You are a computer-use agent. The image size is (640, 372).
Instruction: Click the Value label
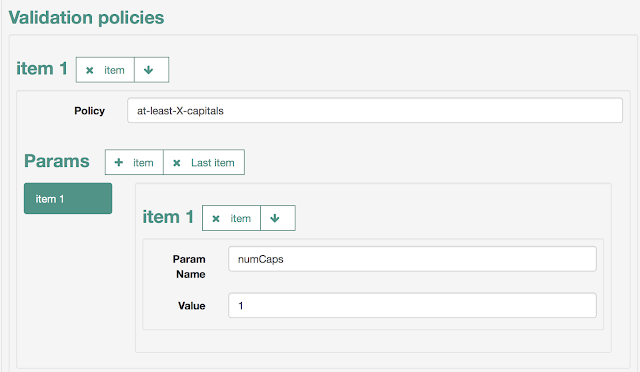191,306
